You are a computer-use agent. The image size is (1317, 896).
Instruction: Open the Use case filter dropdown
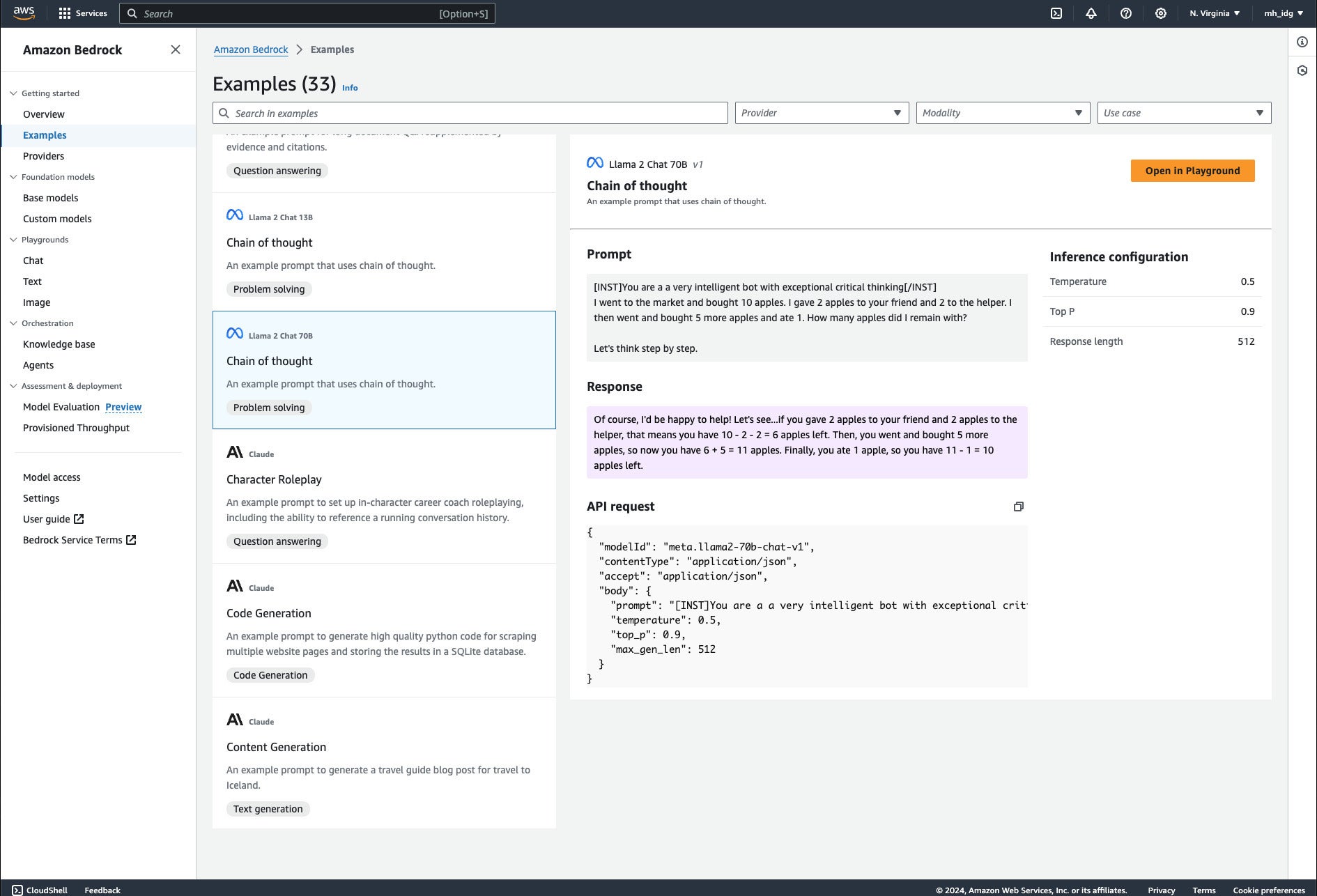coord(1184,113)
